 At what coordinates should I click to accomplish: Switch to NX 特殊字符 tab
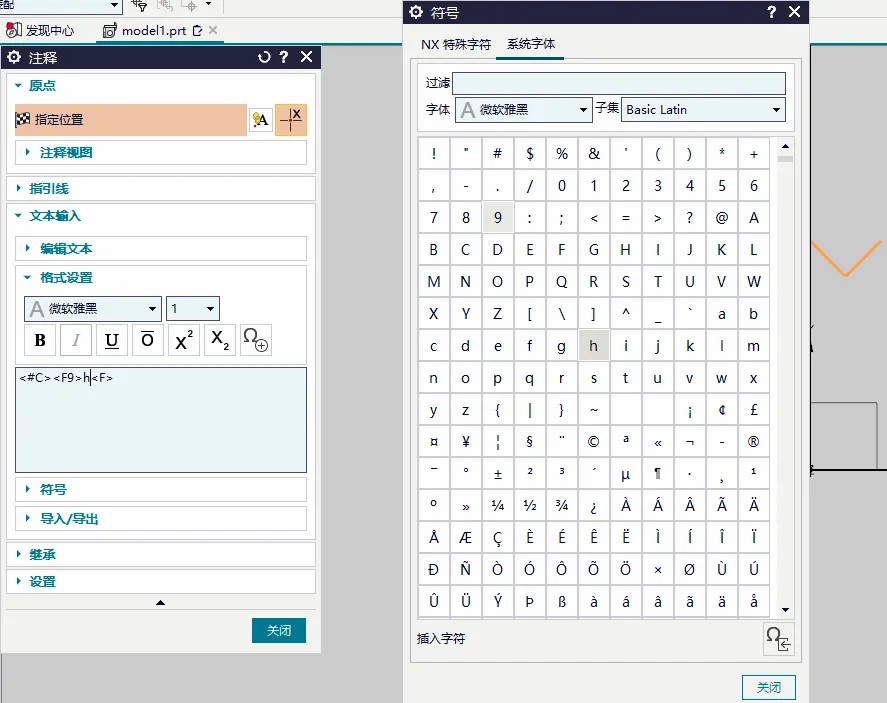[456, 44]
